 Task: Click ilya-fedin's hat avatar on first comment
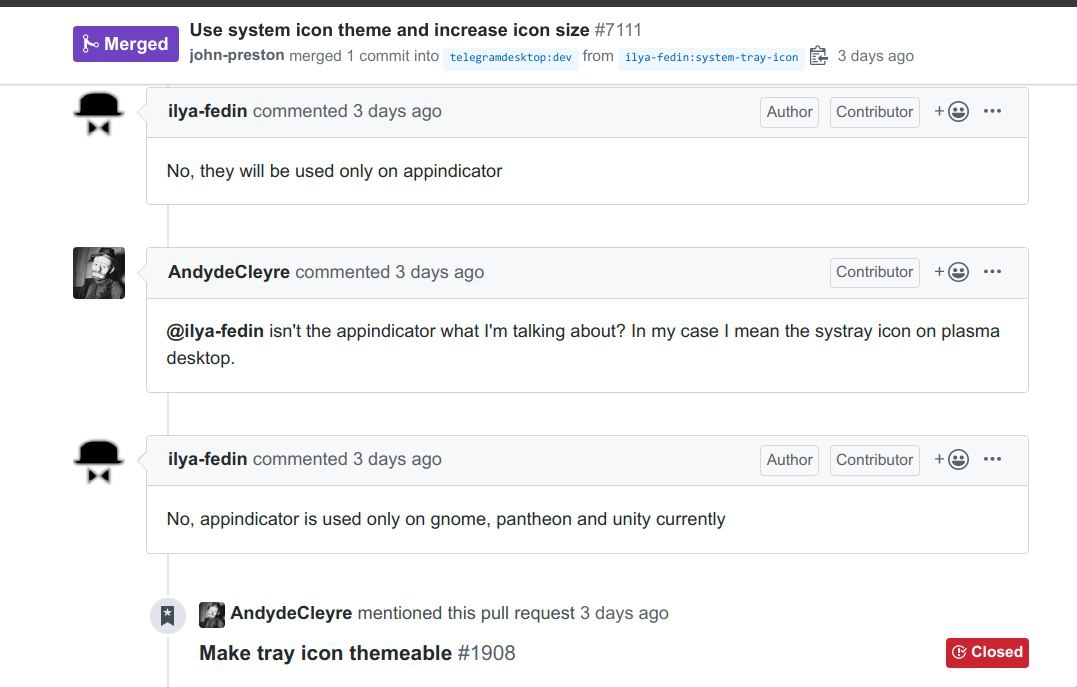[99, 113]
